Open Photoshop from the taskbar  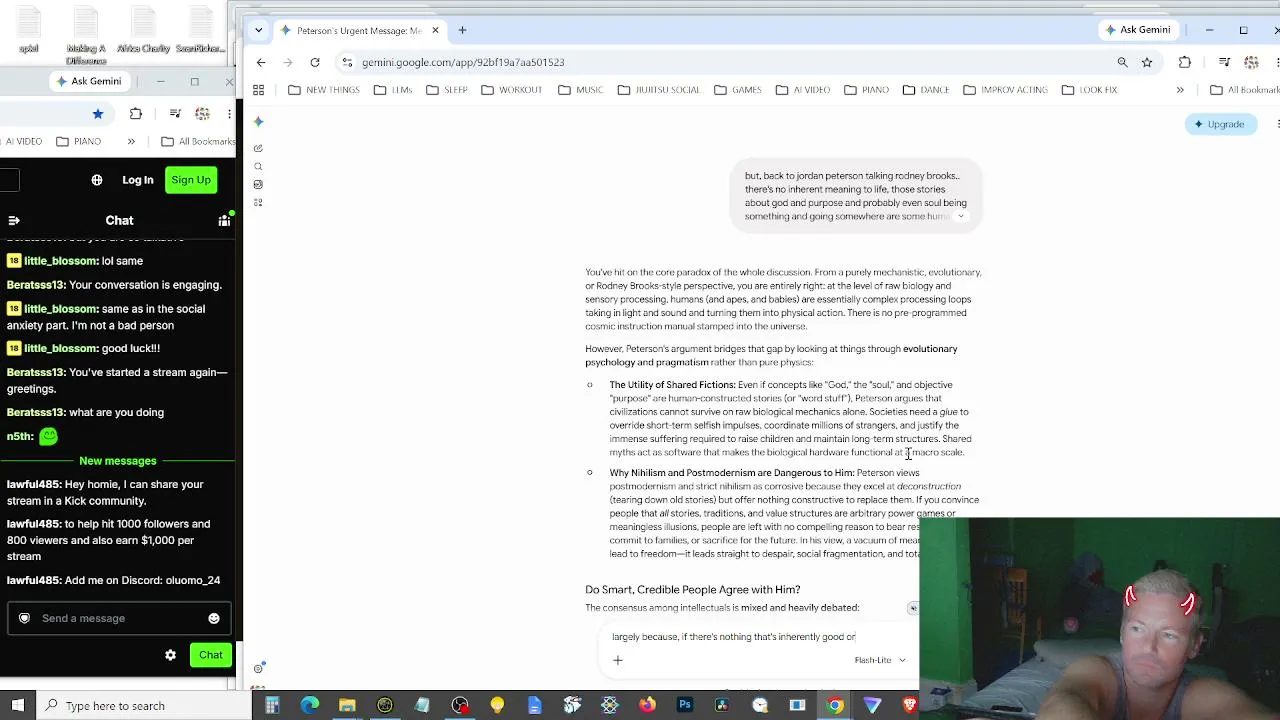(x=685, y=706)
